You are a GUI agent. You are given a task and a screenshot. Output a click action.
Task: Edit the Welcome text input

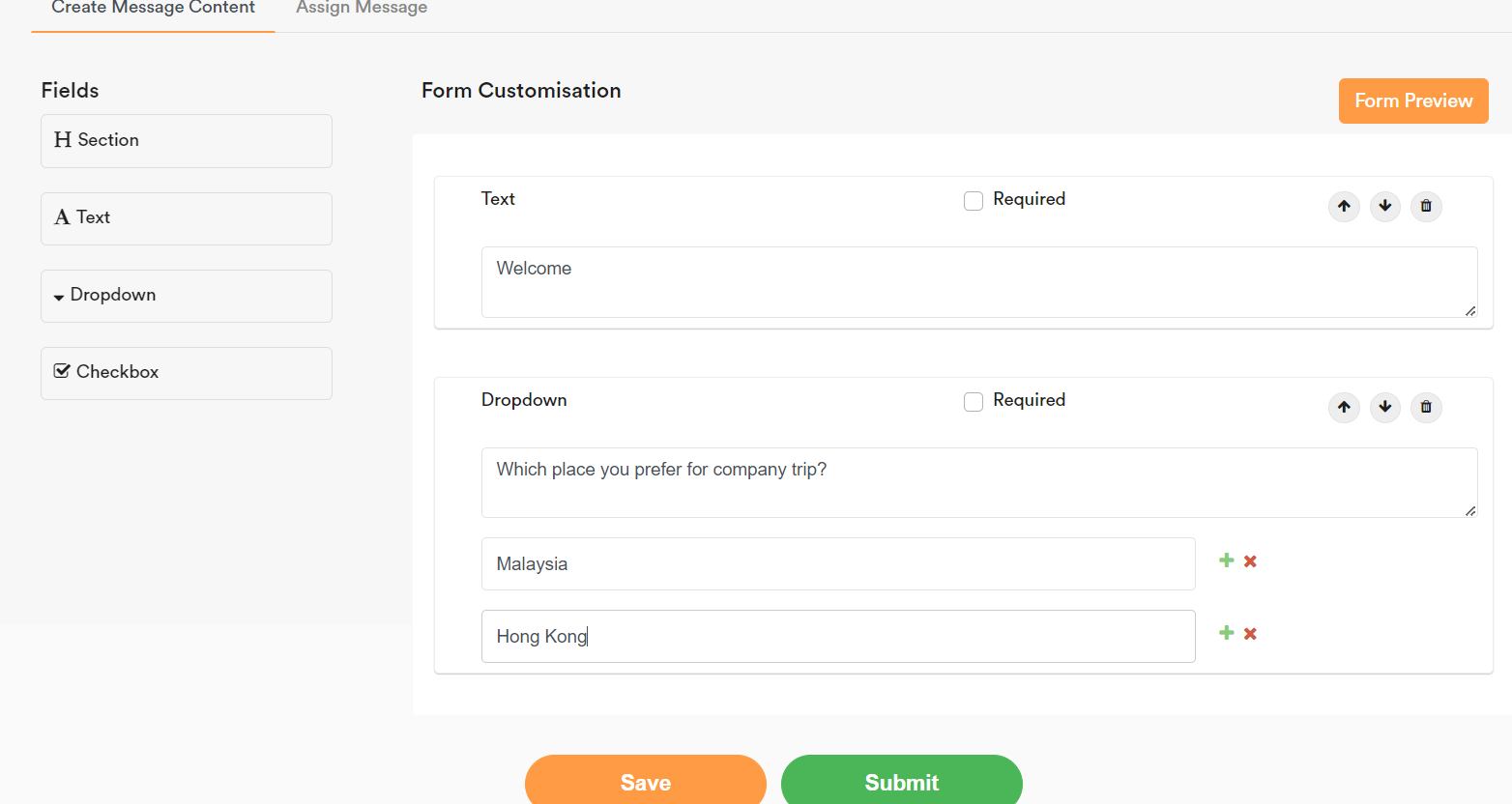pyautogui.click(x=978, y=281)
